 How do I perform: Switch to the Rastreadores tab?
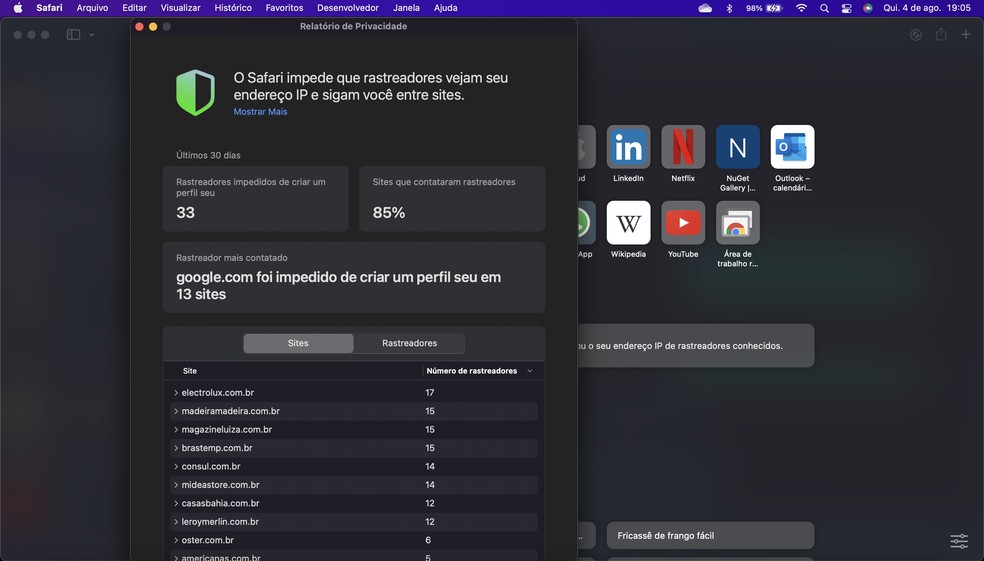click(409, 343)
